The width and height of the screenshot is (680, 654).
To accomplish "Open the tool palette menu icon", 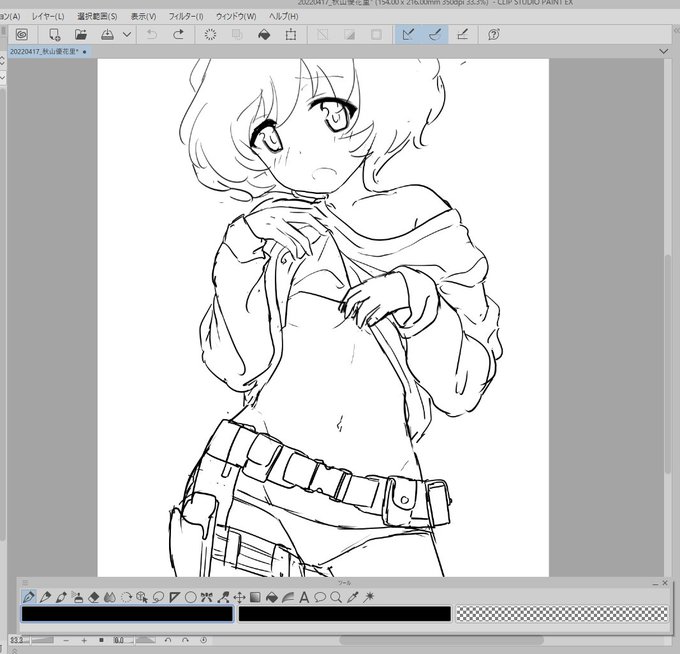I will point(25,583).
